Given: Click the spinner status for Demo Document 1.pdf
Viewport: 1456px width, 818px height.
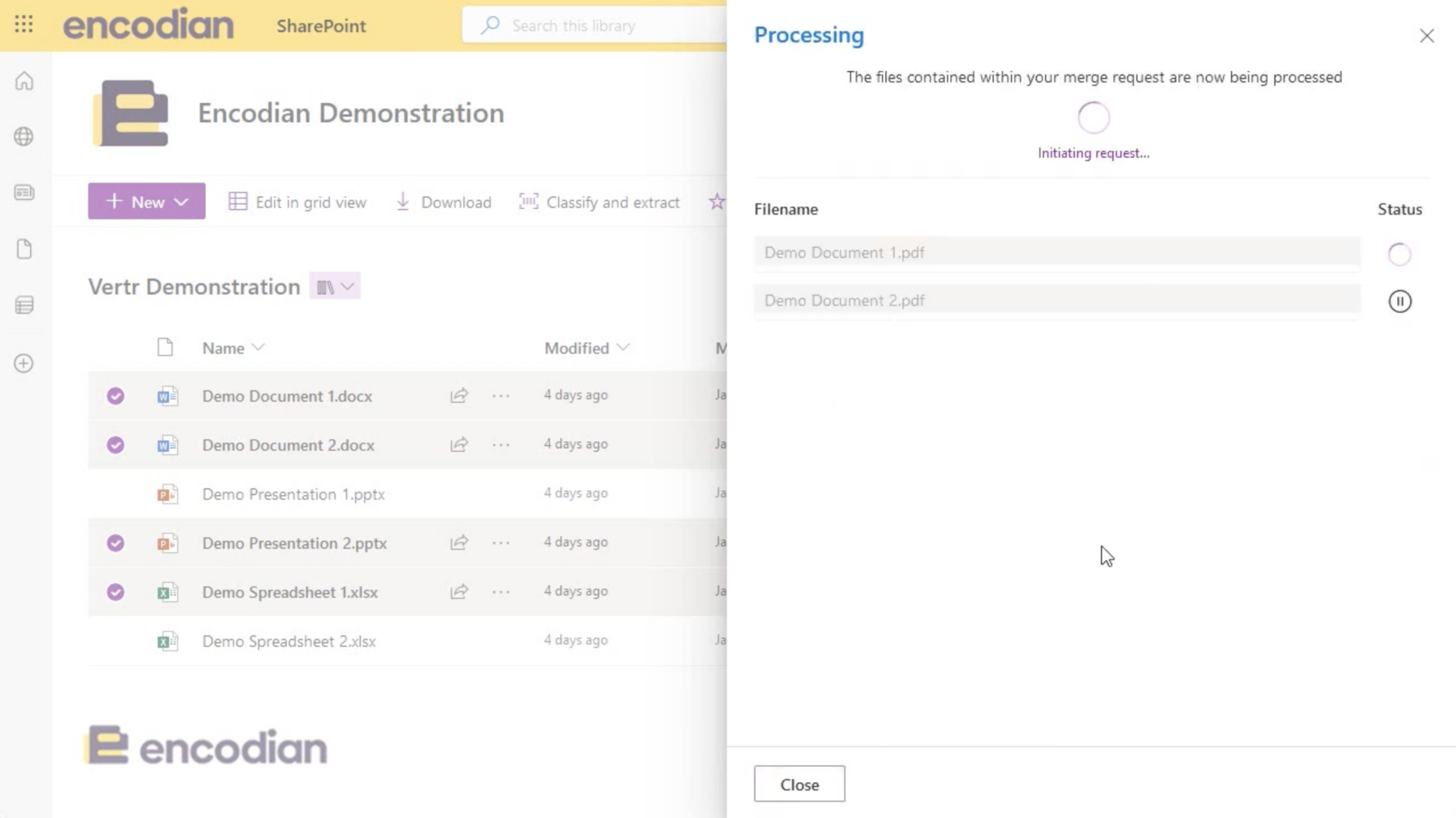Looking at the screenshot, I should point(1399,254).
